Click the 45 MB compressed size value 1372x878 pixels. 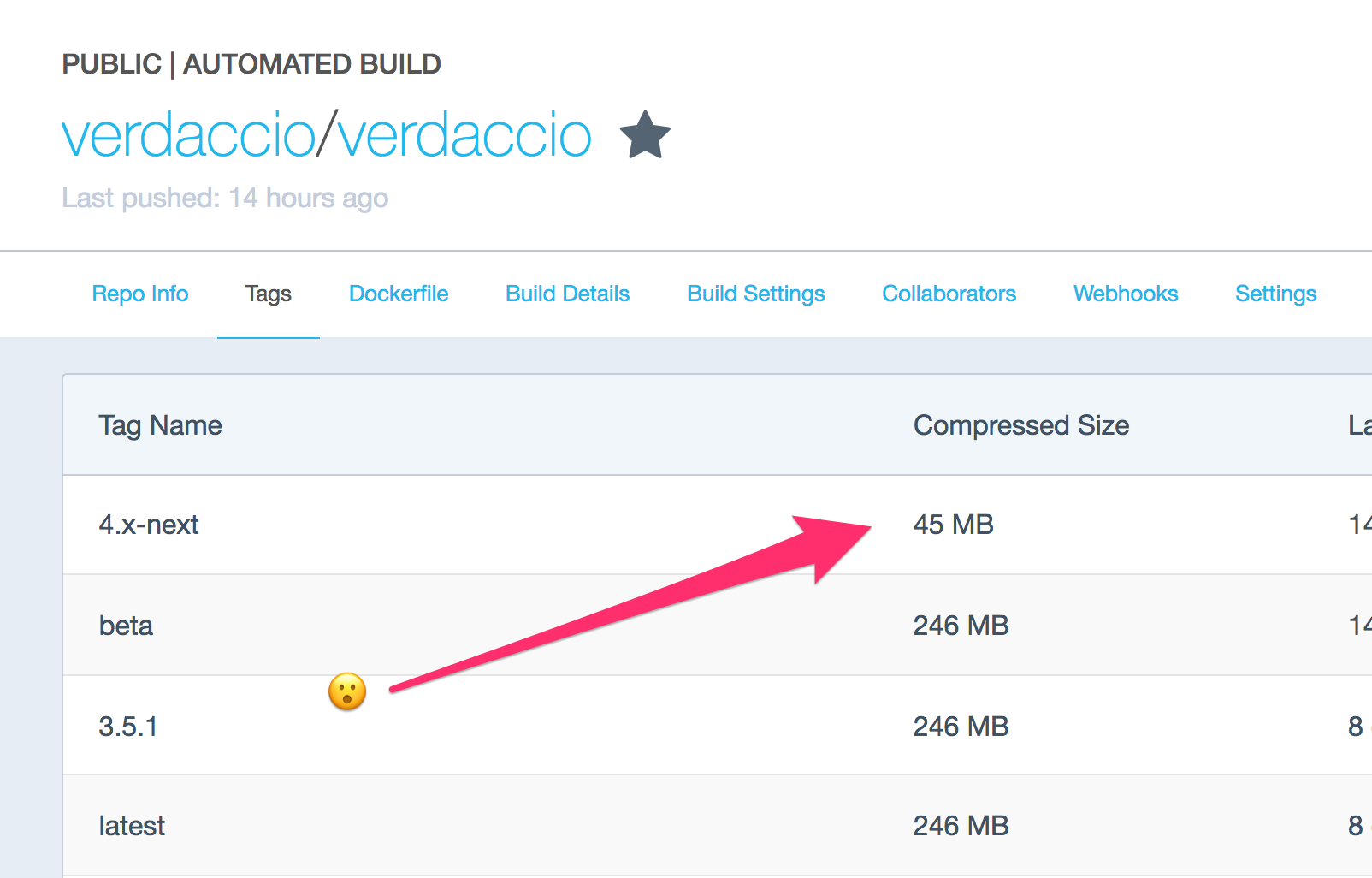tap(954, 525)
